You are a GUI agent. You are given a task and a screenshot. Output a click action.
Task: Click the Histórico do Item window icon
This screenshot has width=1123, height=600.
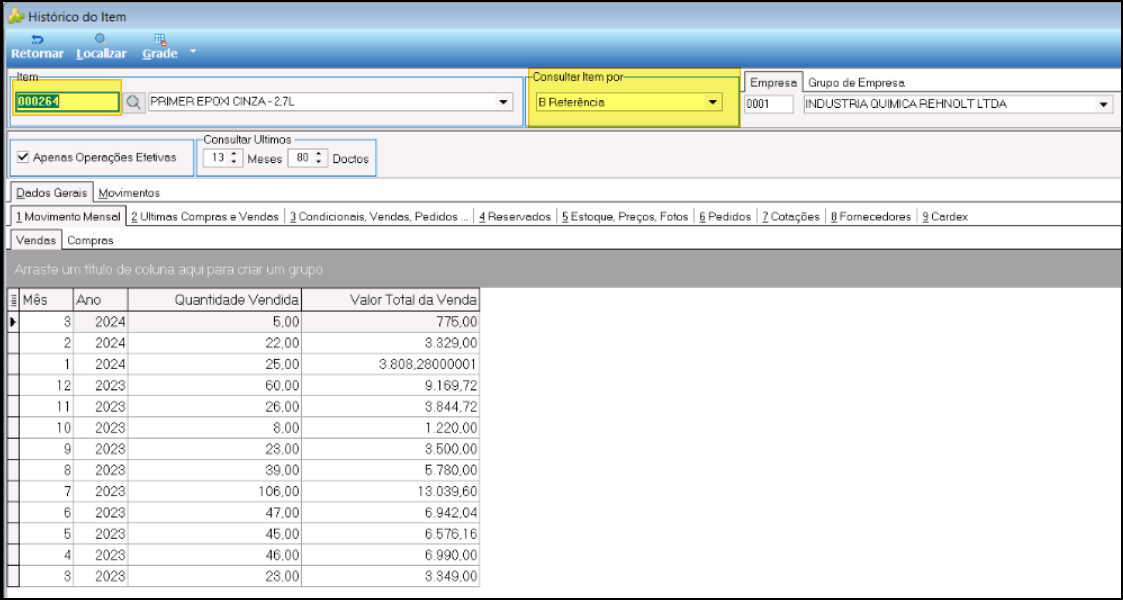[x=16, y=16]
